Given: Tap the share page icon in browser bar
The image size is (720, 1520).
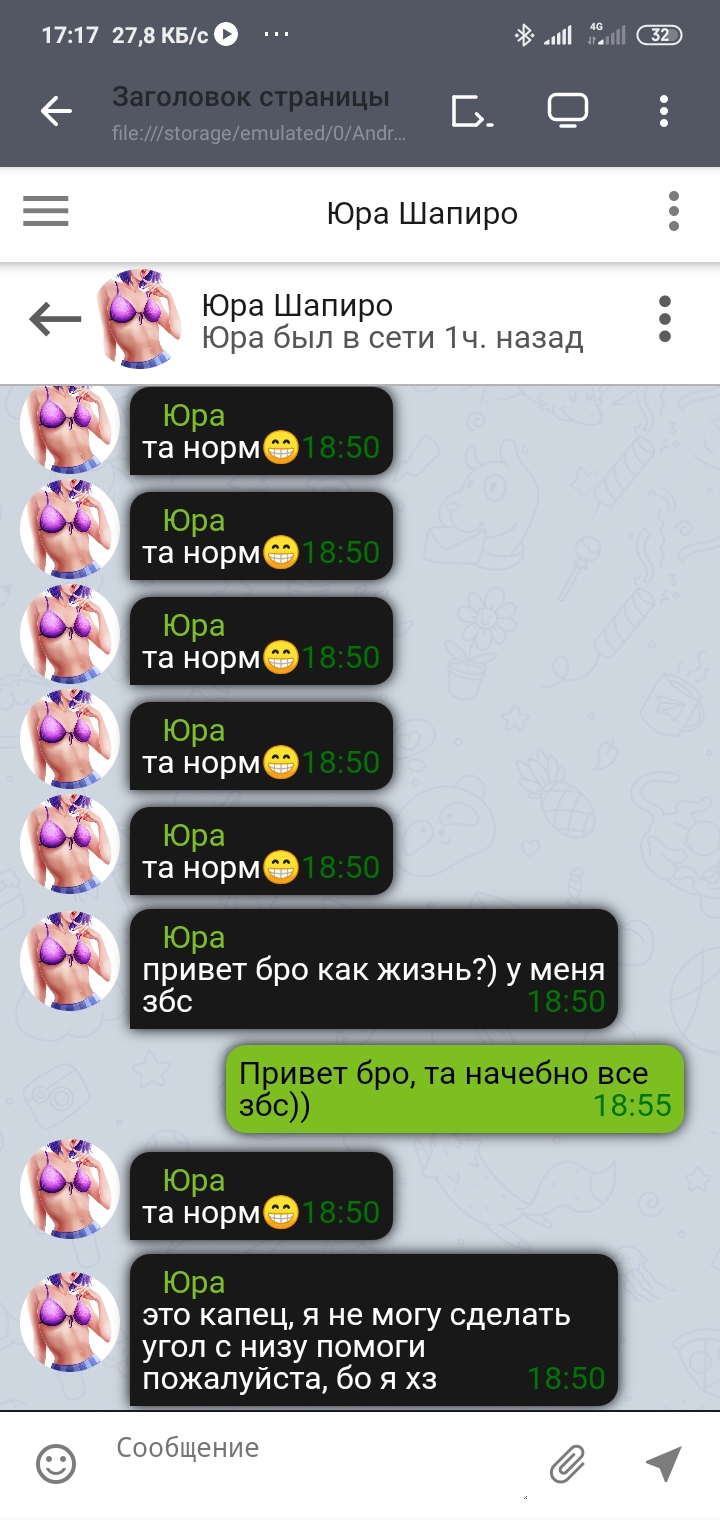Looking at the screenshot, I should click(x=471, y=112).
